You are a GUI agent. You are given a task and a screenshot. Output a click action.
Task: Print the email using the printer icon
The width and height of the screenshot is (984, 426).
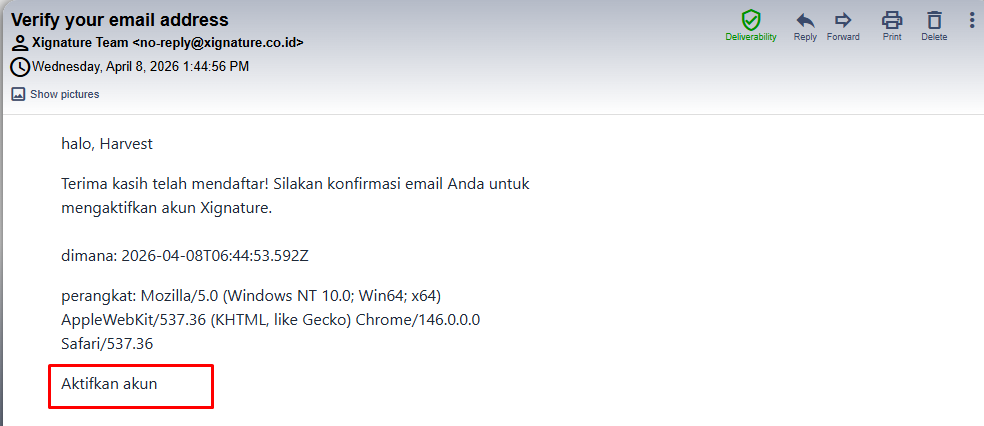point(892,20)
